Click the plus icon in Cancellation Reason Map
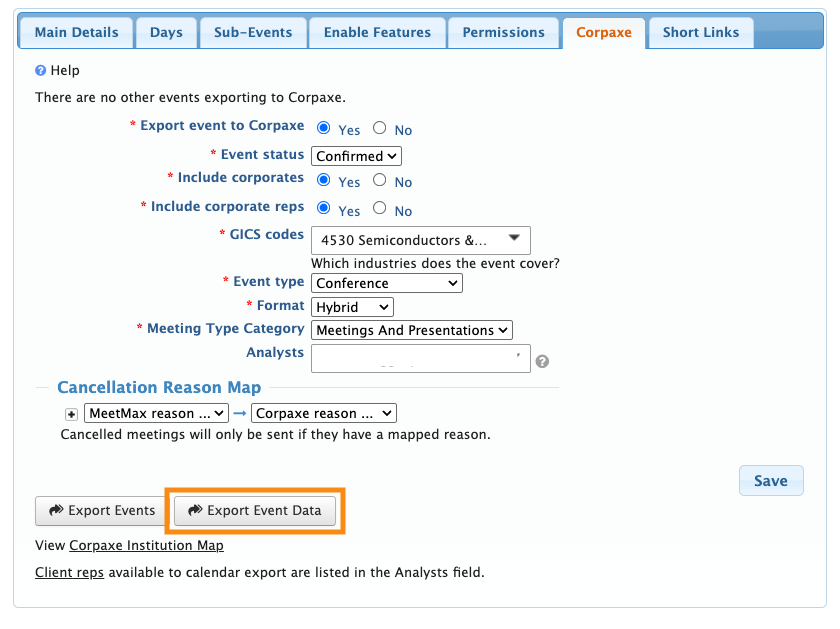 pyautogui.click(x=71, y=413)
